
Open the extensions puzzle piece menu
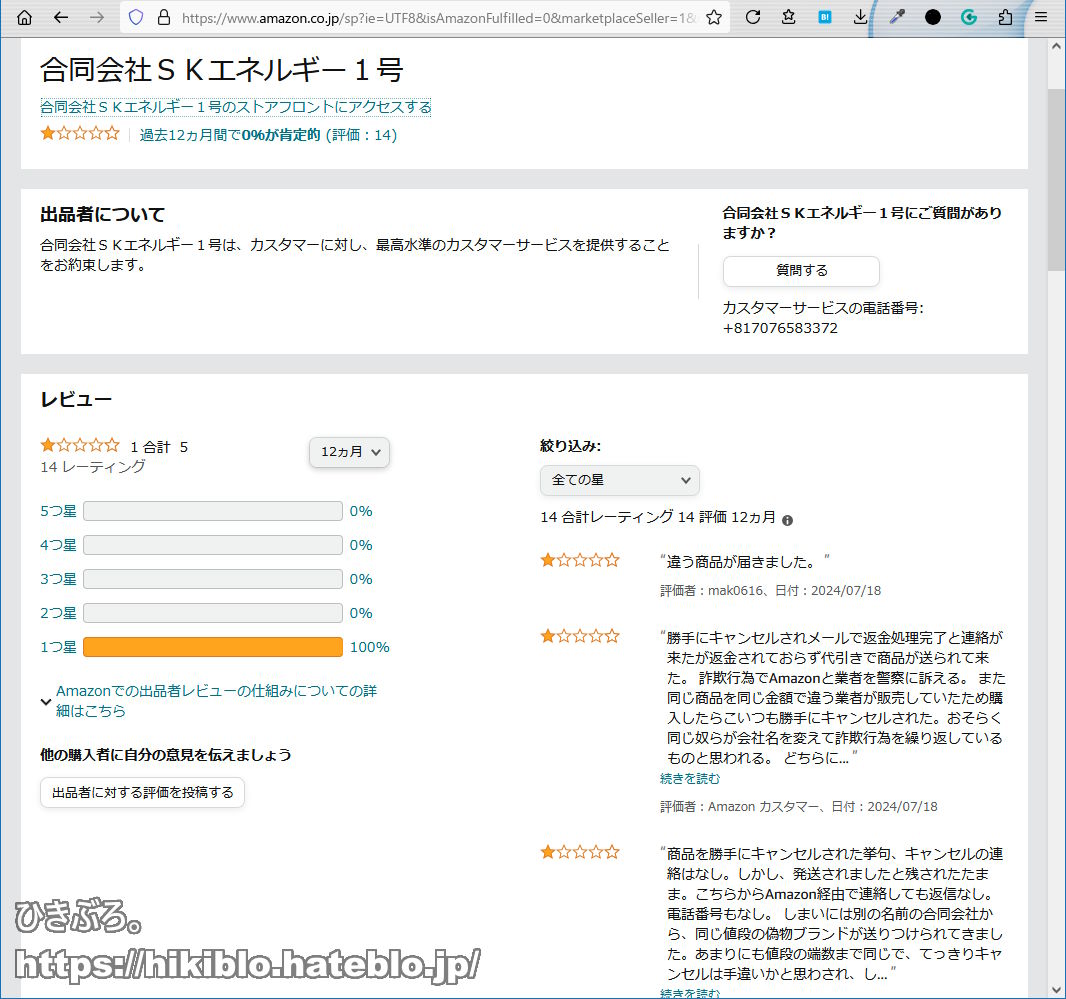pos(1005,18)
